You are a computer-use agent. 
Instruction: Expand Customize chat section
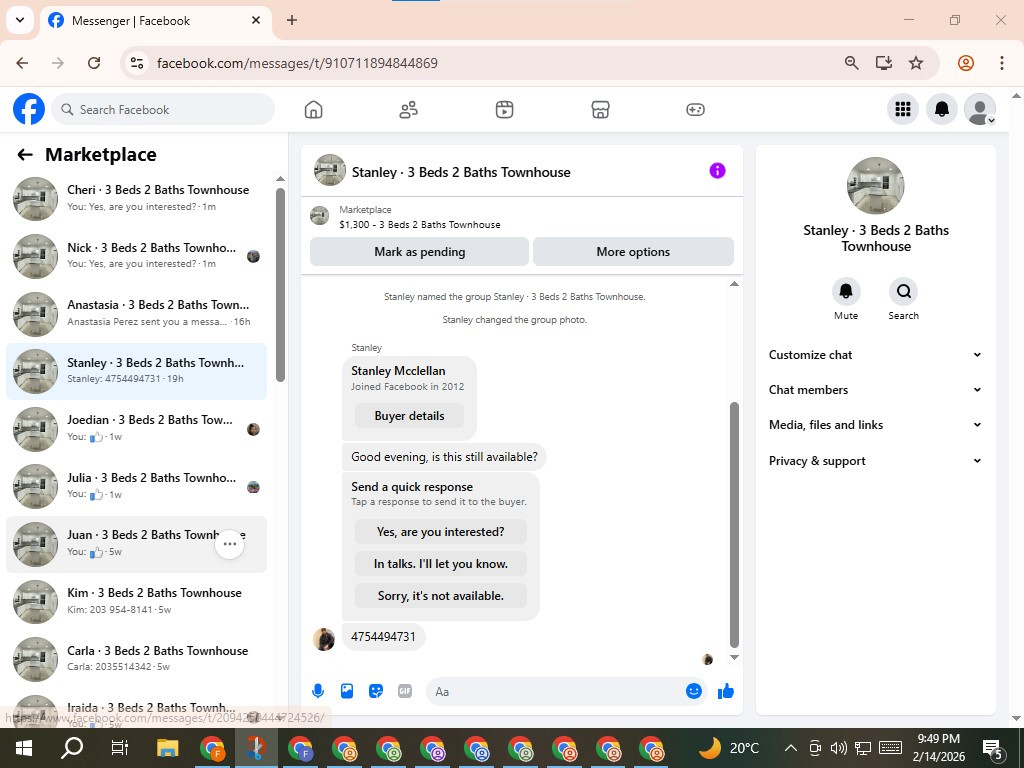tap(875, 355)
